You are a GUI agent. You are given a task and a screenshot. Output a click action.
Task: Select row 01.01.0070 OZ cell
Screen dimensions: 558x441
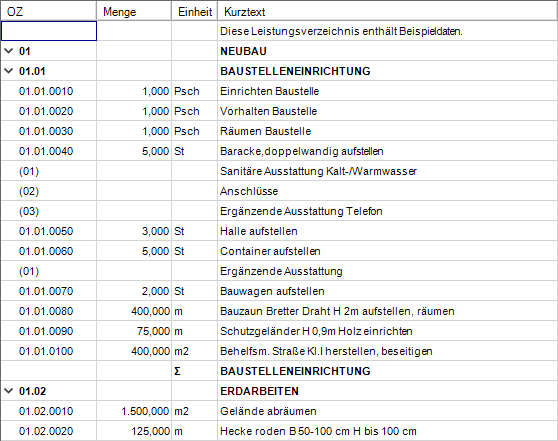[49, 291]
